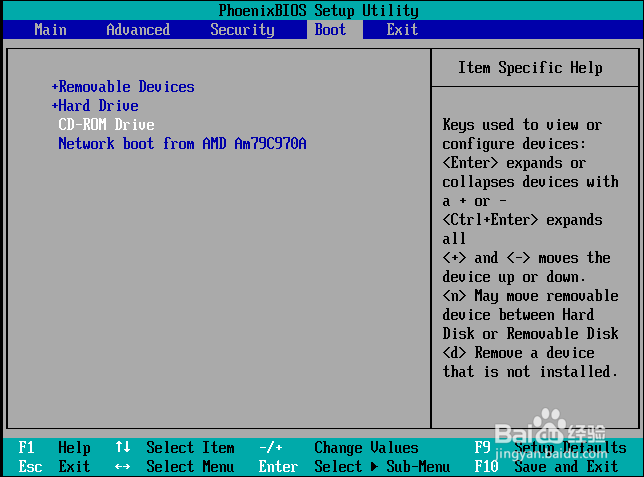Open the Main menu tab
Image resolution: width=644 pixels, height=477 pixels.
[x=50, y=30]
